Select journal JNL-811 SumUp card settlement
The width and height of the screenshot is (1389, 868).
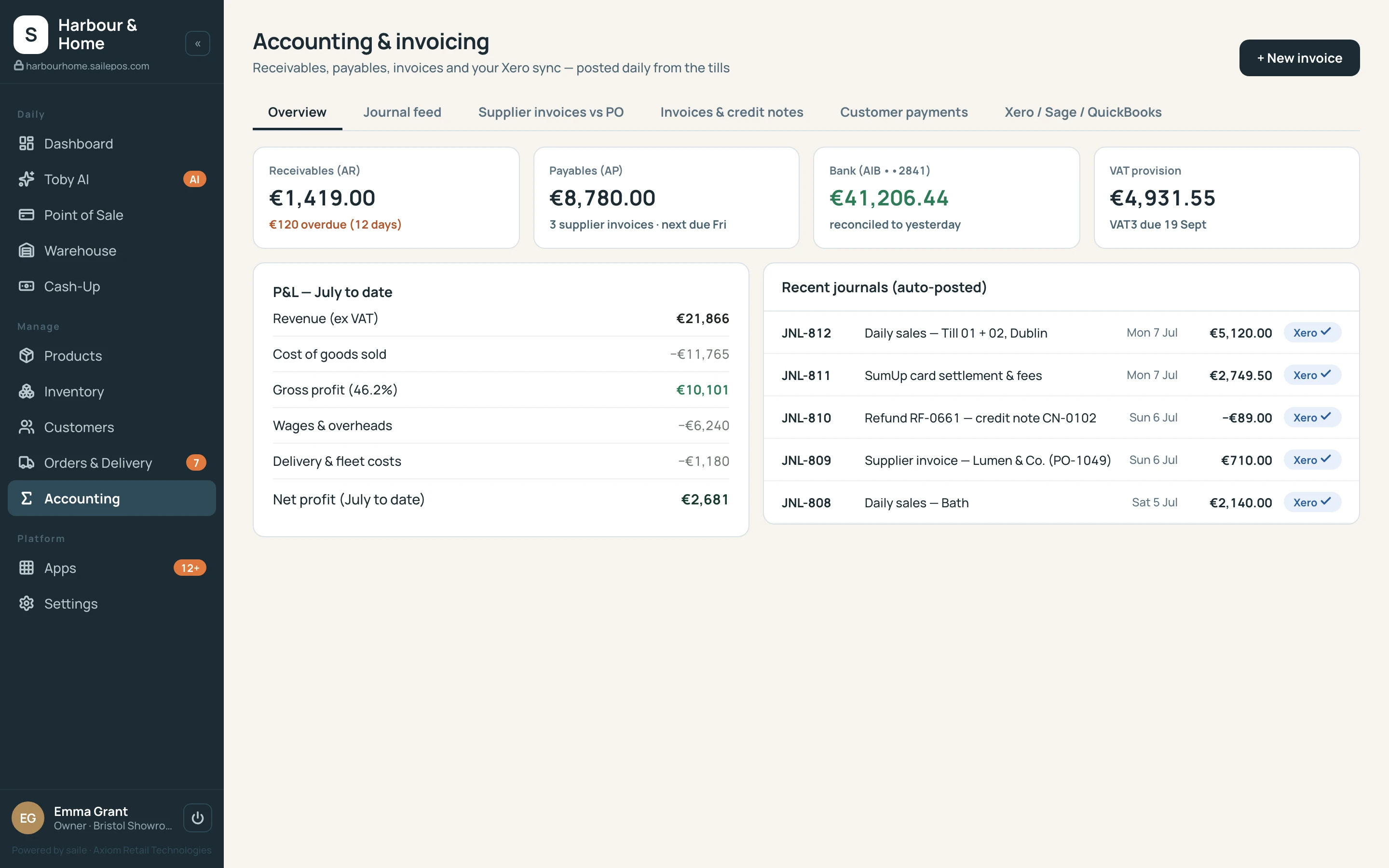pos(1061,375)
